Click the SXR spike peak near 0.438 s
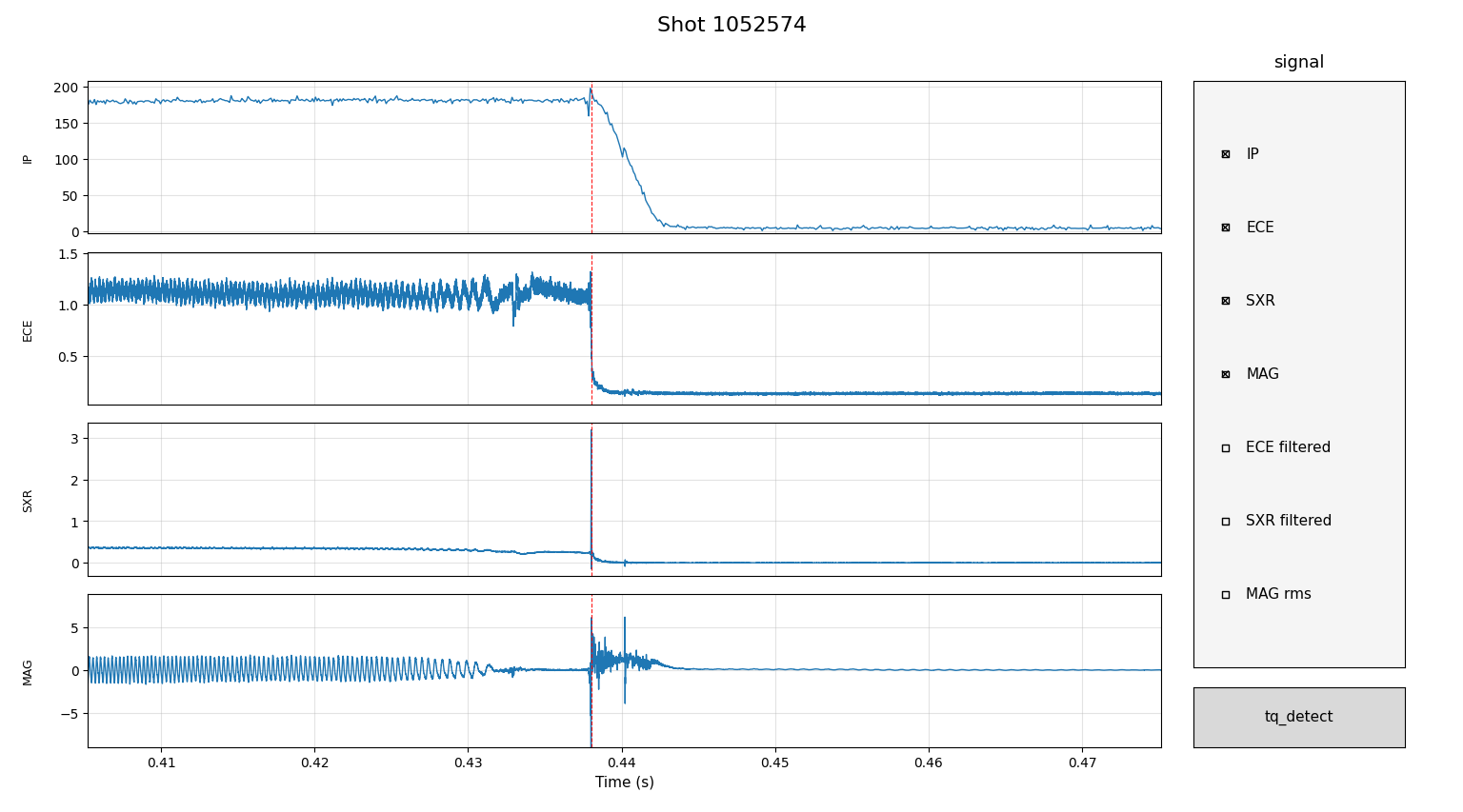Image resolution: width=1463 pixels, height=812 pixels. pyautogui.click(x=591, y=431)
